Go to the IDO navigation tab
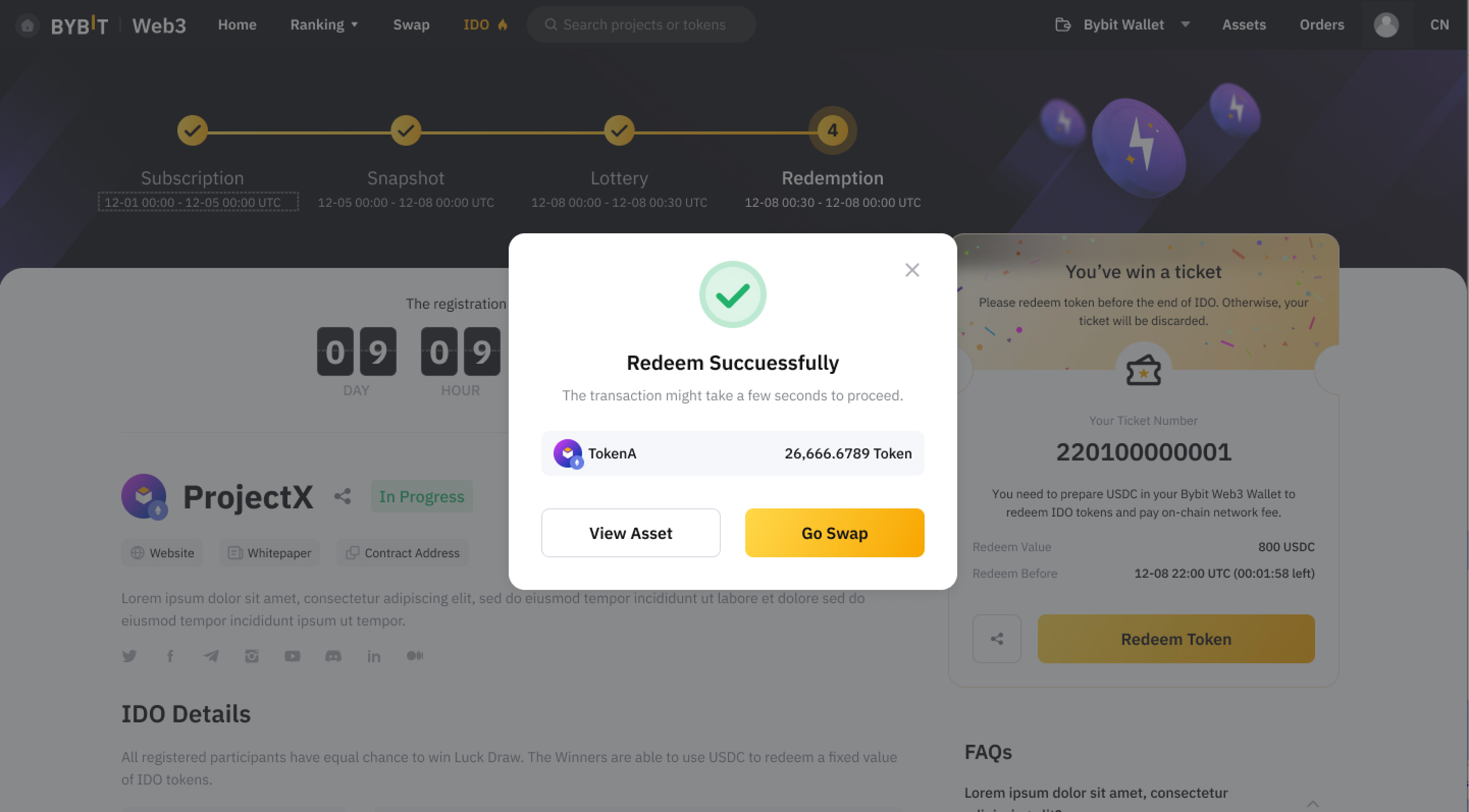Viewport: 1469px width, 812px height. tap(485, 24)
